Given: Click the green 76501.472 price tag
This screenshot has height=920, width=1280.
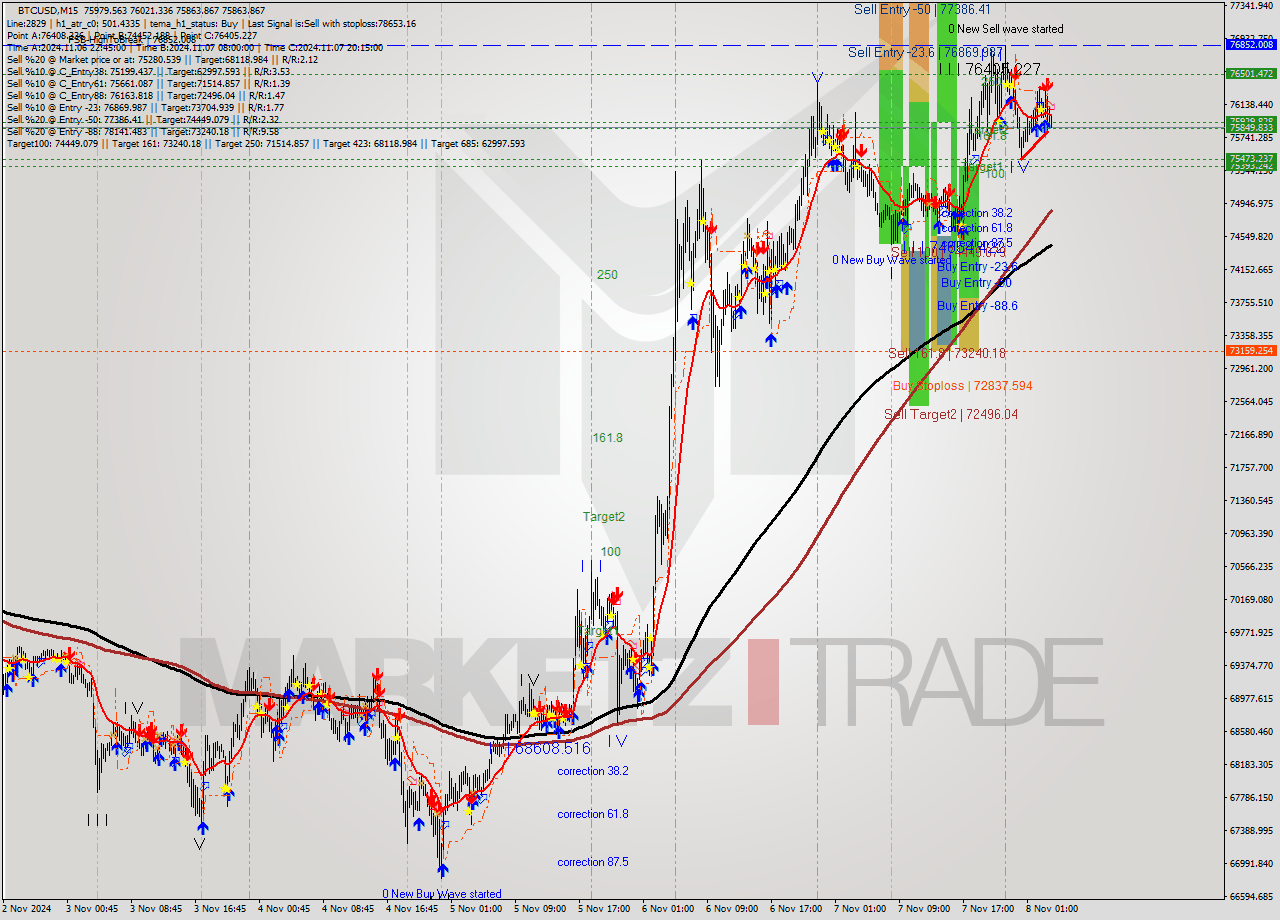Looking at the screenshot, I should click(1252, 73).
